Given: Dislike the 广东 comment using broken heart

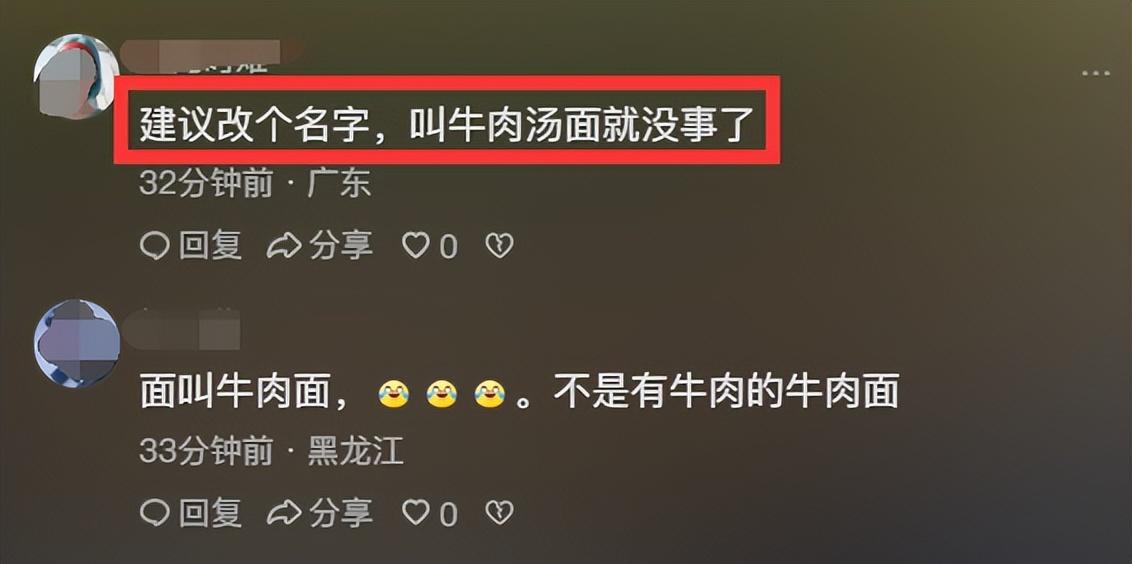Looking at the screenshot, I should tap(499, 246).
